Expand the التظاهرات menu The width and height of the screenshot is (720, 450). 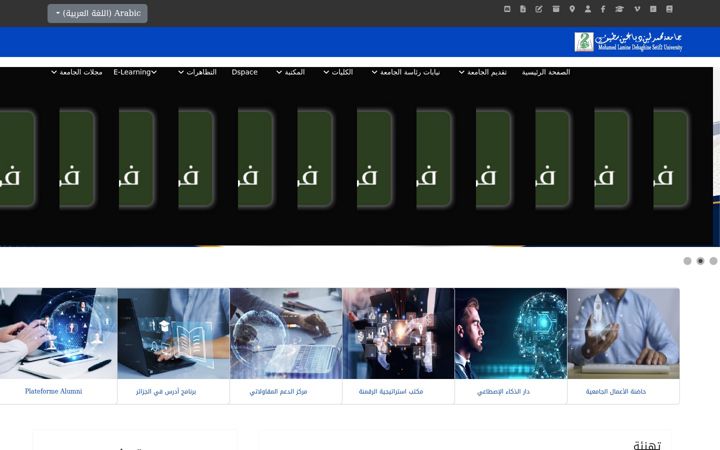coord(197,72)
